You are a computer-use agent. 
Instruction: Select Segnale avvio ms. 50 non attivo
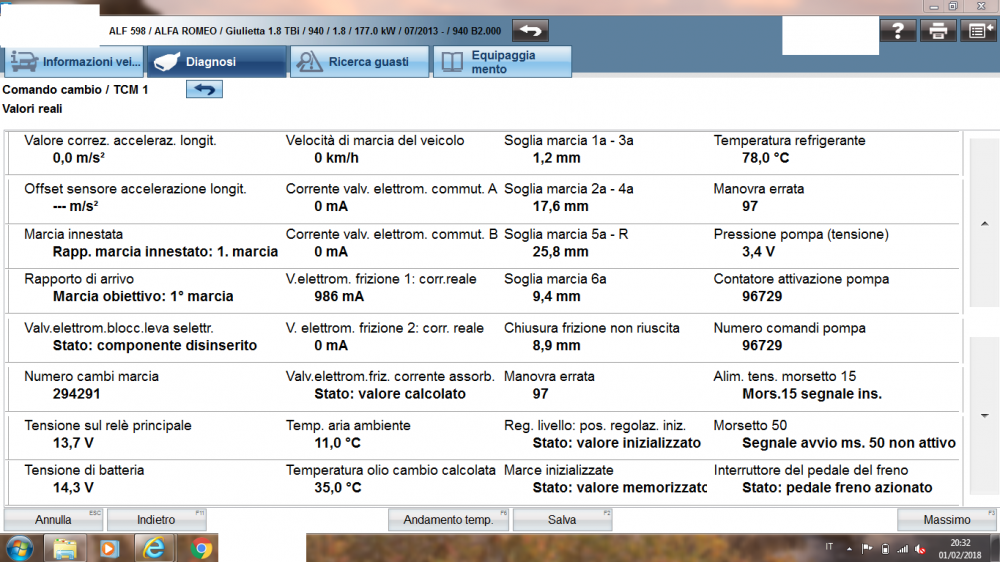click(x=849, y=443)
